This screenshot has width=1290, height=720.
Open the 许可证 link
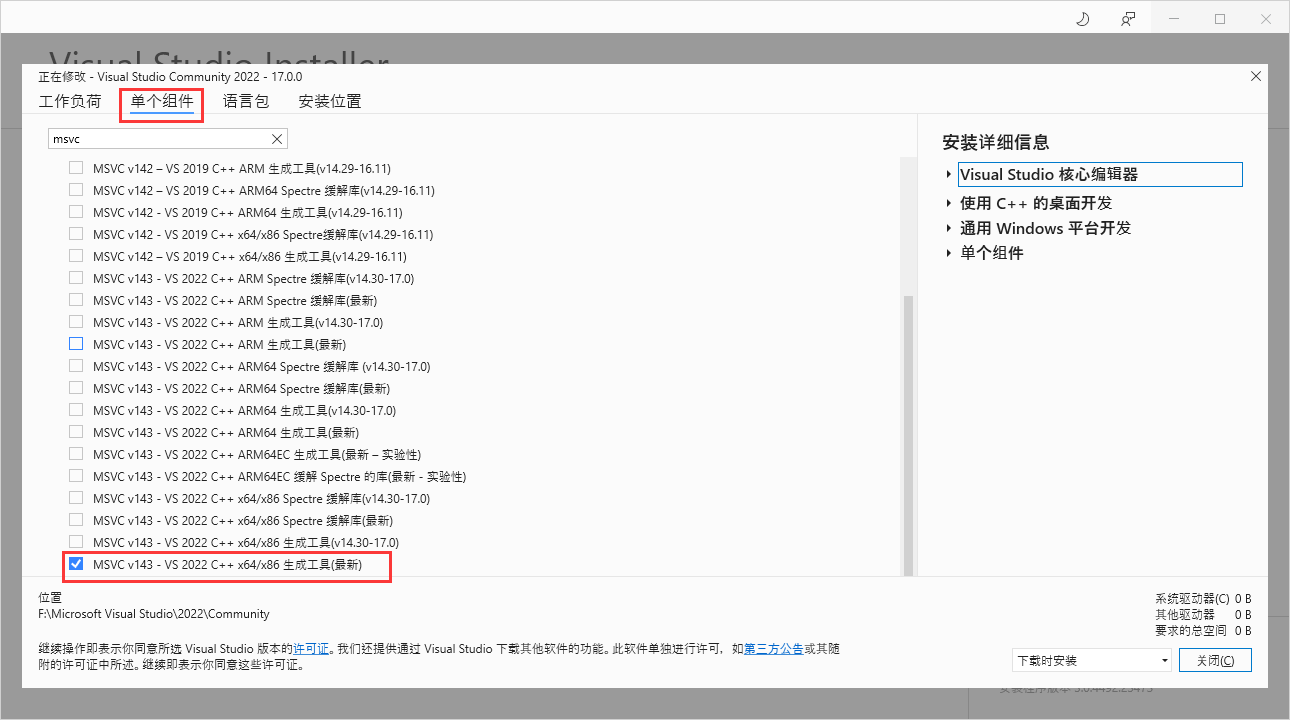click(311, 648)
